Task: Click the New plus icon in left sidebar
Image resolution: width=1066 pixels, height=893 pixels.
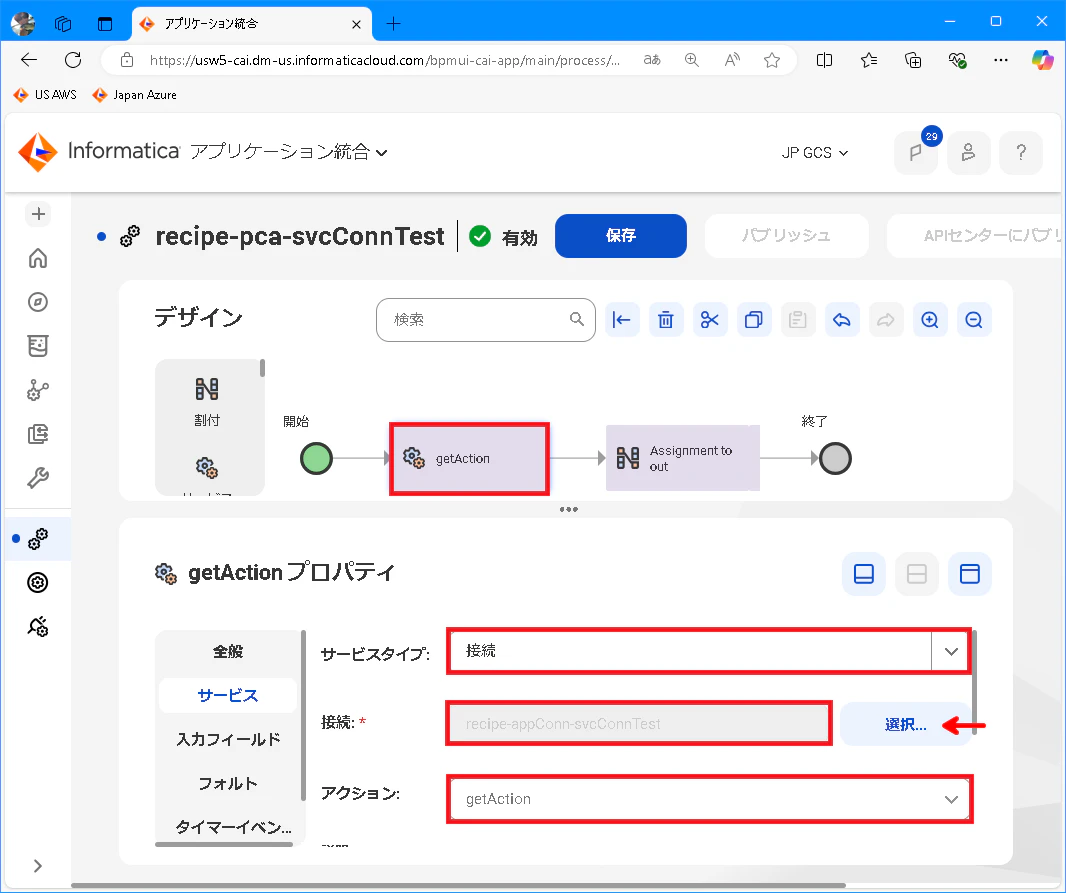Action: coord(38,214)
